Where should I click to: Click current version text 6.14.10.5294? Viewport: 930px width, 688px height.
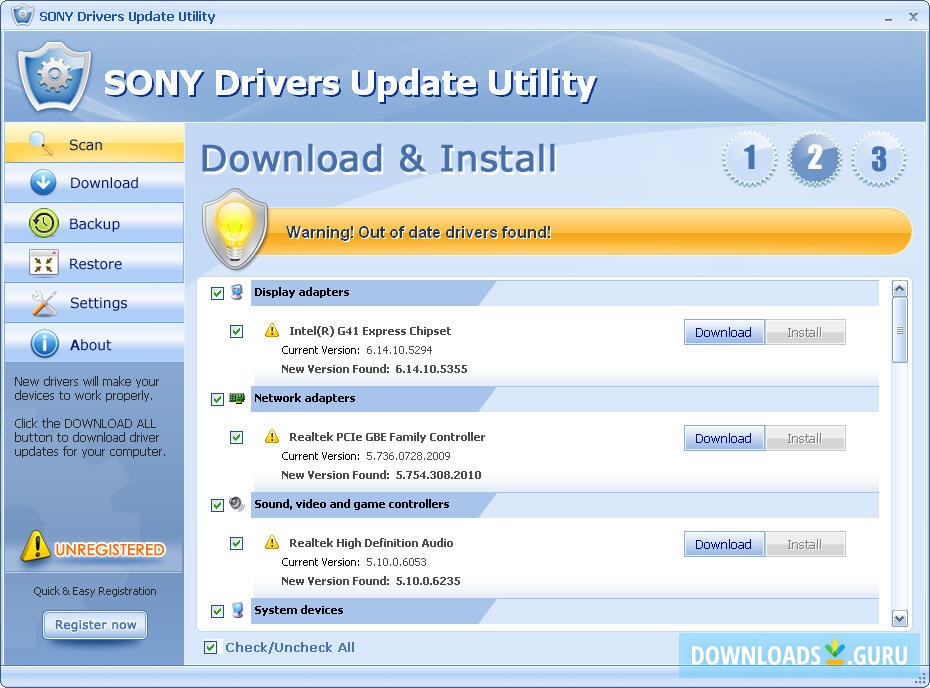tap(399, 350)
